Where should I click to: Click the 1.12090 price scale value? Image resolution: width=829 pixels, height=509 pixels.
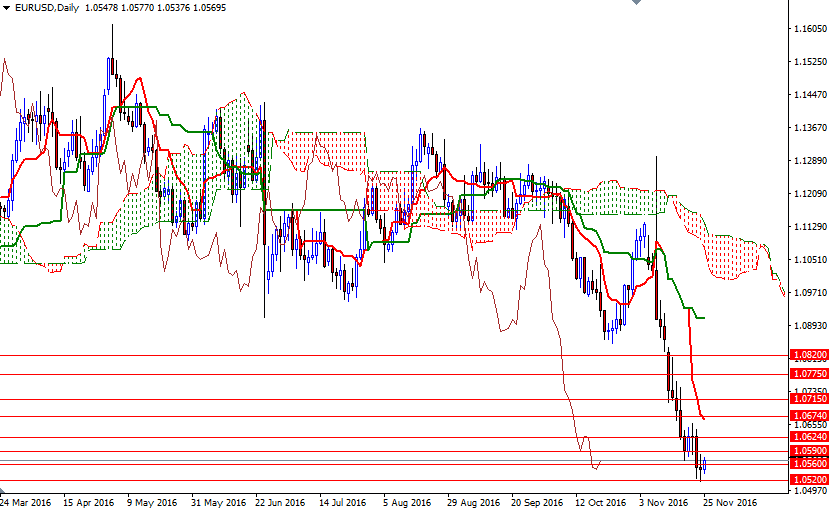click(810, 194)
